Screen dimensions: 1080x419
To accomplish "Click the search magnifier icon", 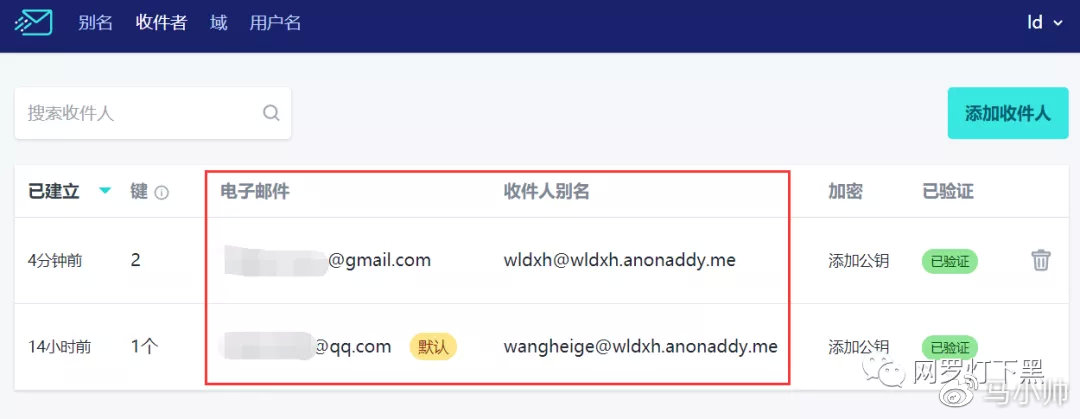I will click(x=271, y=112).
